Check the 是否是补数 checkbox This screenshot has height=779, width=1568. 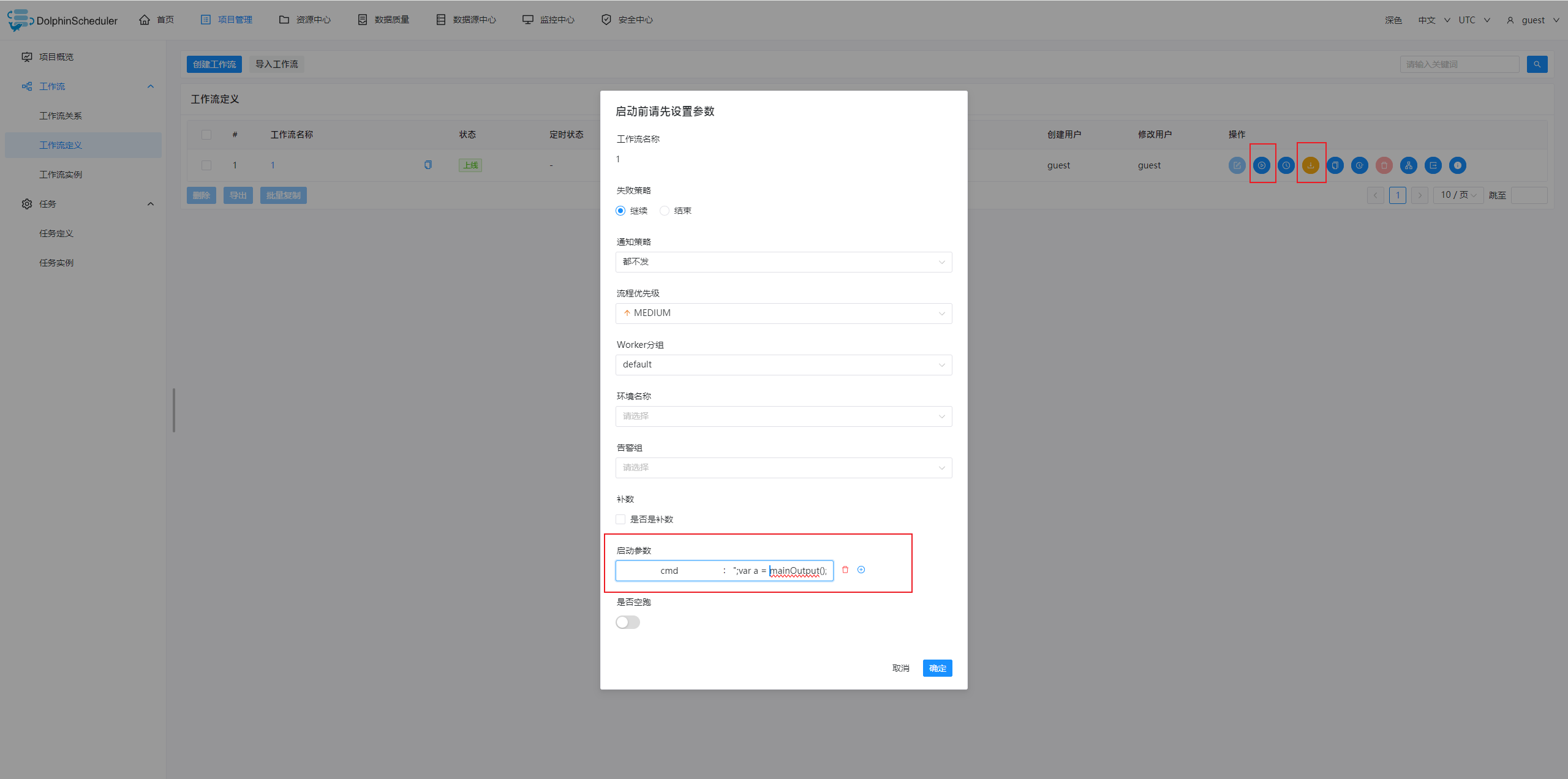(620, 519)
